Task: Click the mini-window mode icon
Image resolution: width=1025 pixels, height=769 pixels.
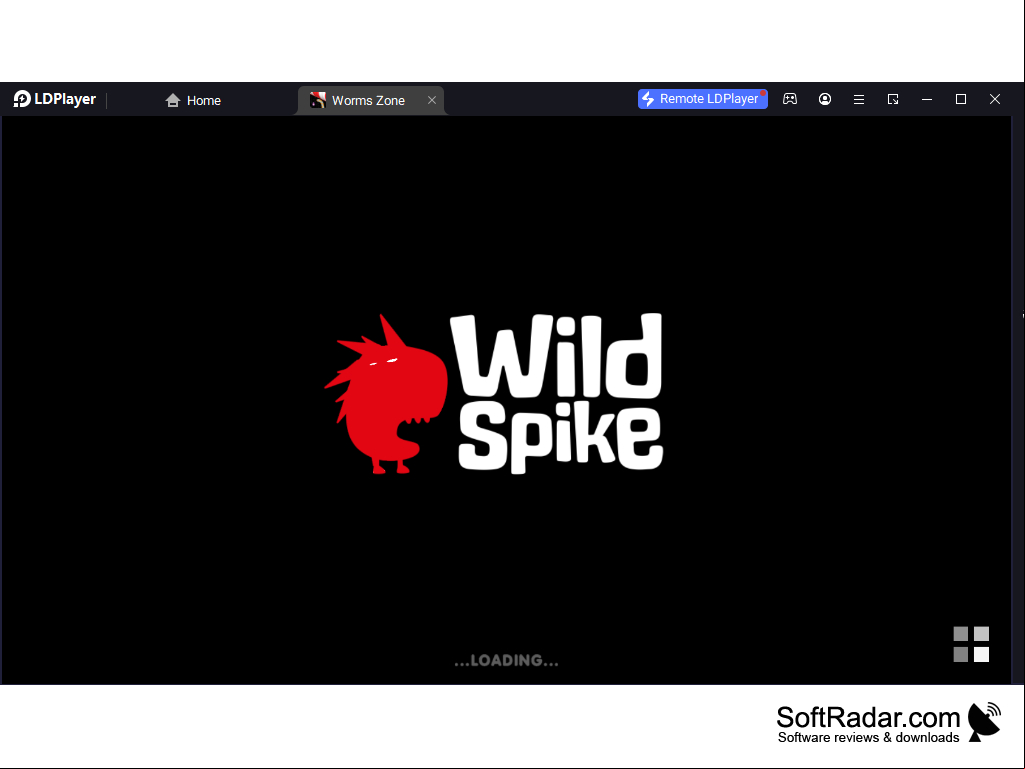Action: 893,99
